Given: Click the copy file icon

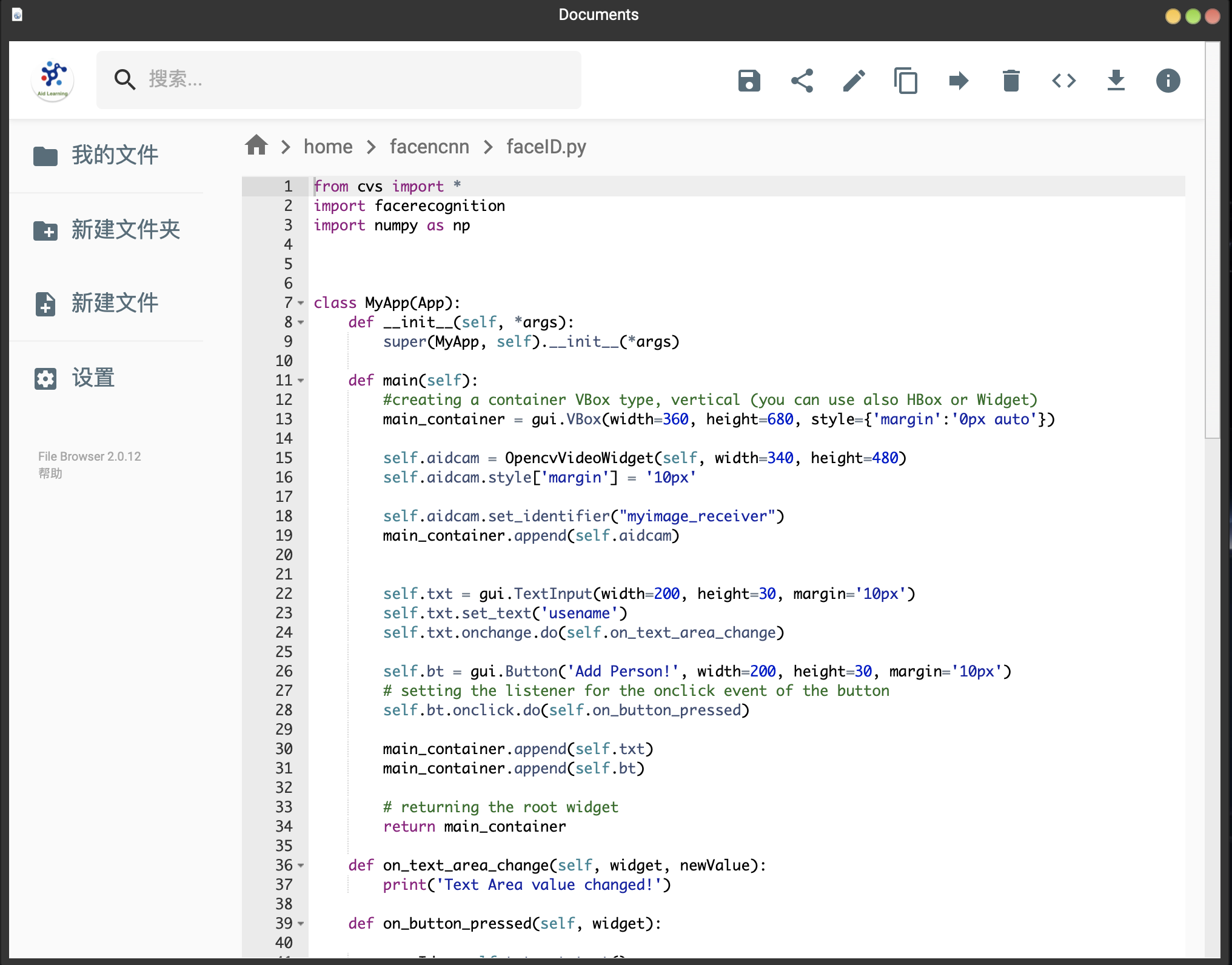Looking at the screenshot, I should [906, 81].
